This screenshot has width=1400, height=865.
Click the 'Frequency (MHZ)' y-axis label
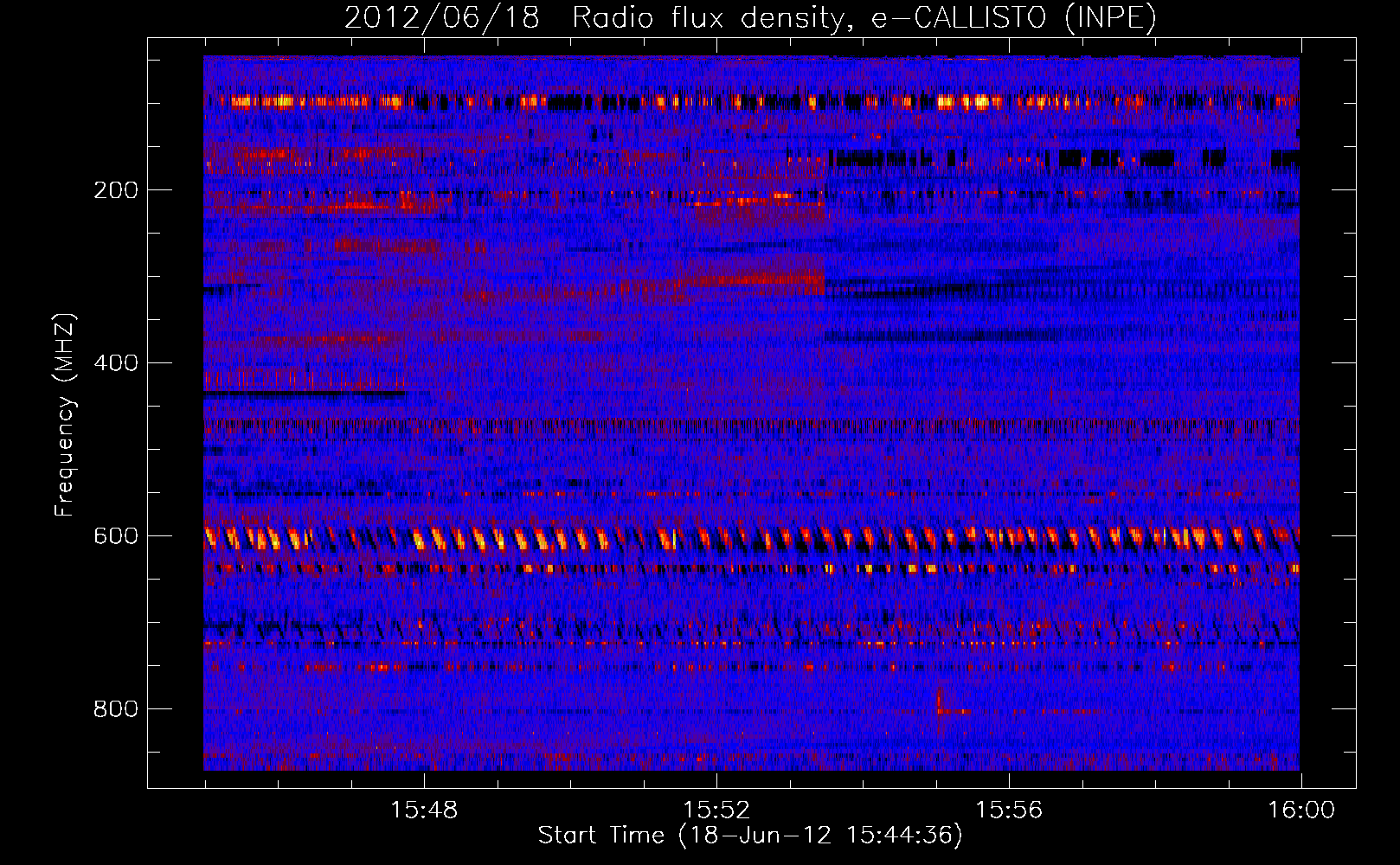coord(65,414)
